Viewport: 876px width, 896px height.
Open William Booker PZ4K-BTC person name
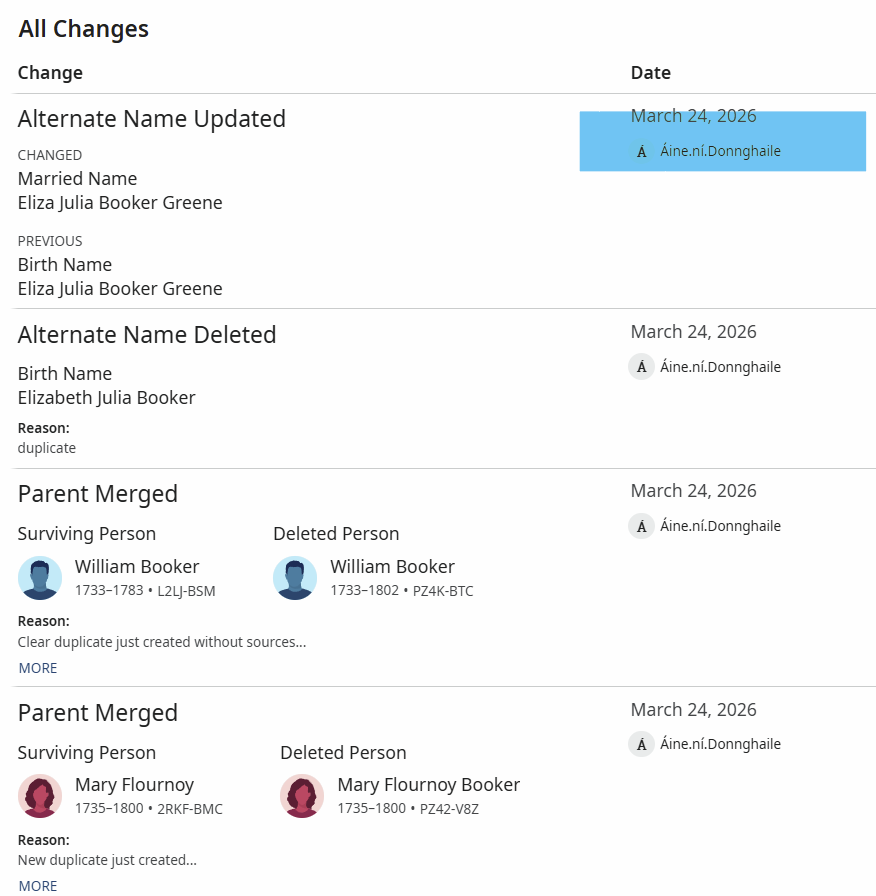[x=392, y=567]
